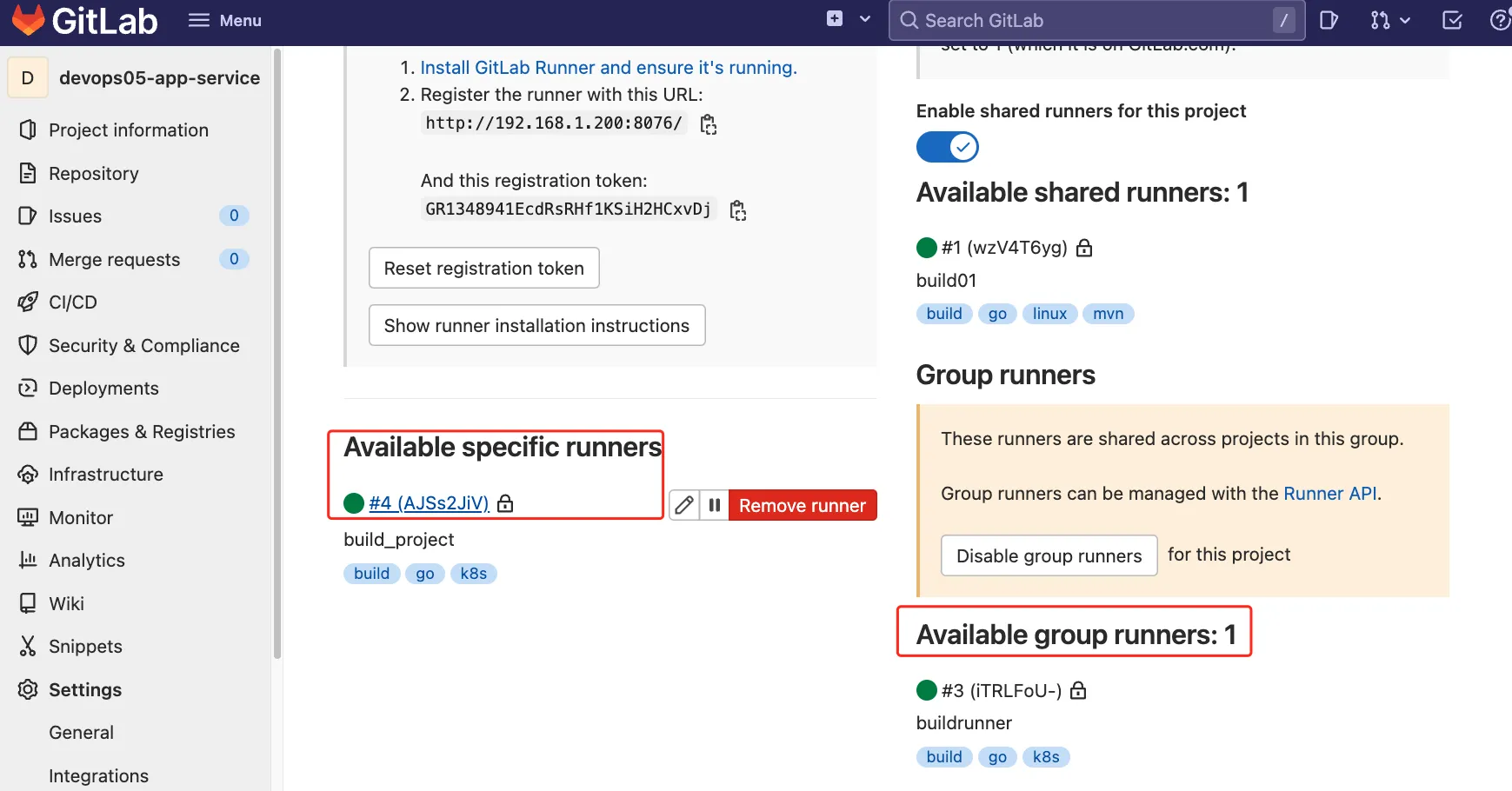The height and width of the screenshot is (791, 1512).
Task: Click the linux tag under build01
Action: [x=1050, y=314]
